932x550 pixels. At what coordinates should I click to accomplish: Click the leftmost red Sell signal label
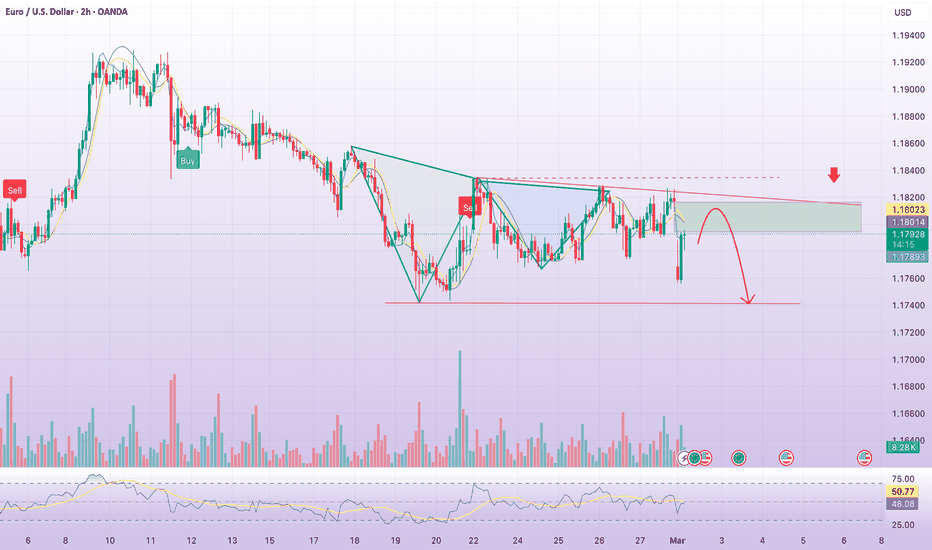click(x=15, y=189)
